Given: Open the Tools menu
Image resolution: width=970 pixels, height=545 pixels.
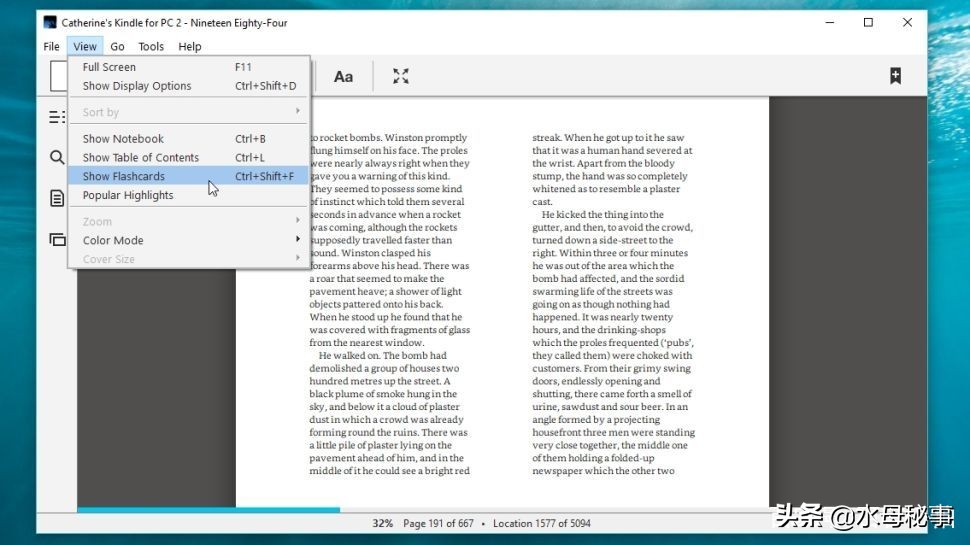Looking at the screenshot, I should [x=151, y=46].
